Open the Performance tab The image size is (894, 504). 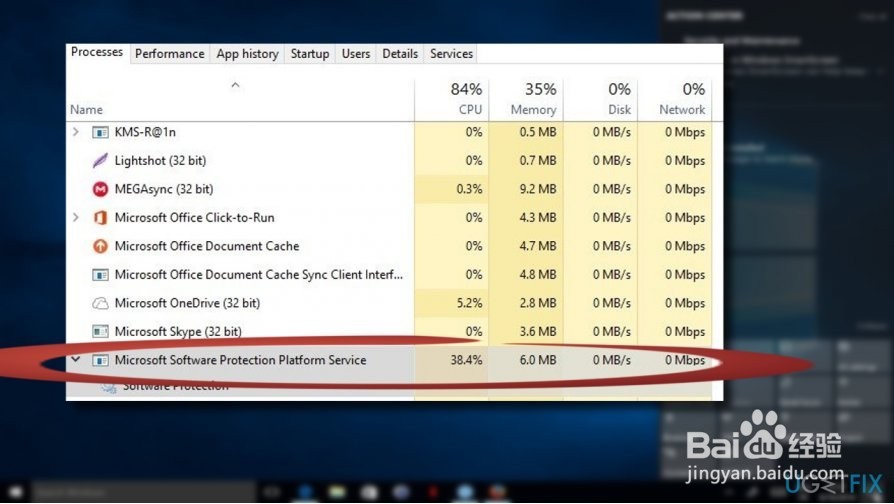point(169,54)
